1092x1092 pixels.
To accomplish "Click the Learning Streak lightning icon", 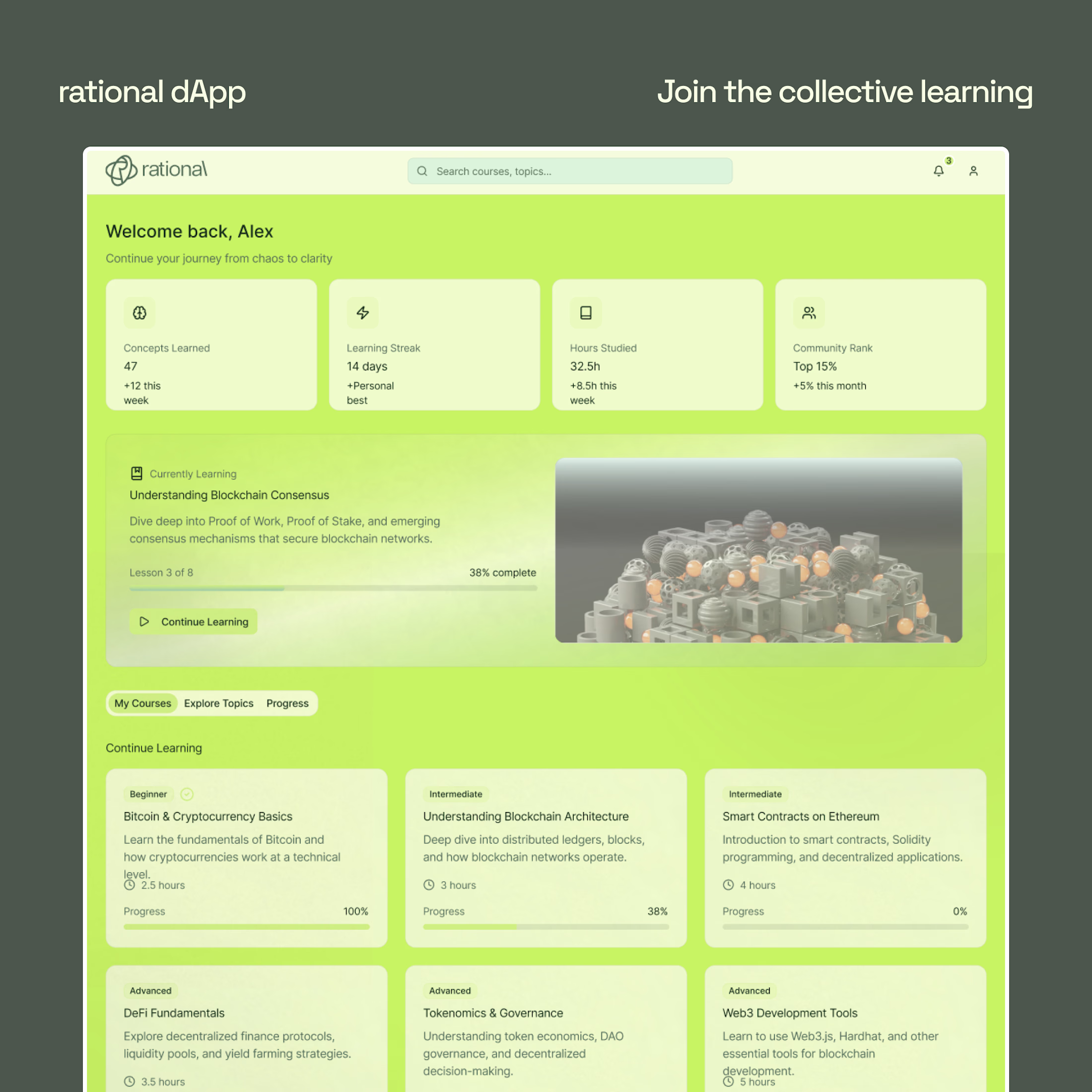I will pos(362,313).
